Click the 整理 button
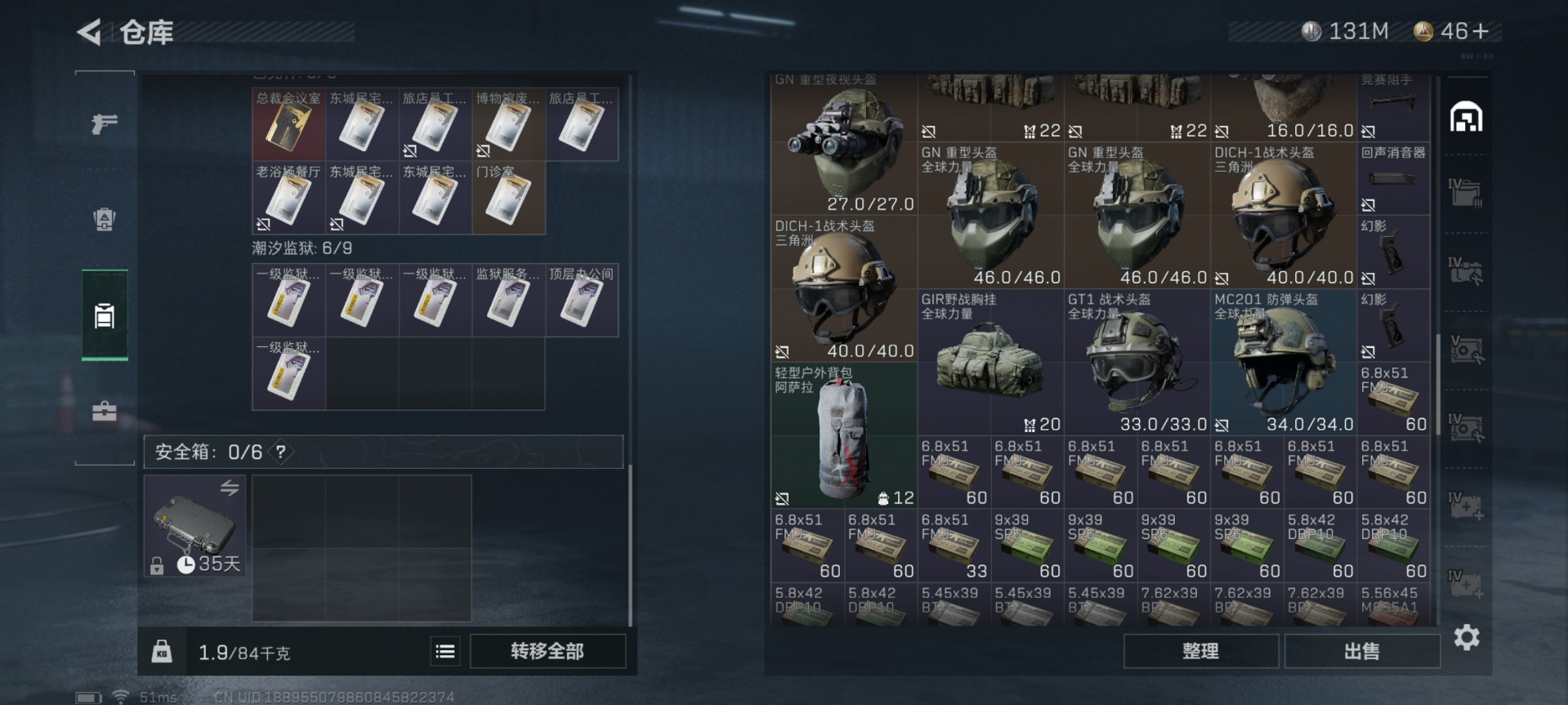Viewport: 1568px width, 705px height. (x=1200, y=651)
